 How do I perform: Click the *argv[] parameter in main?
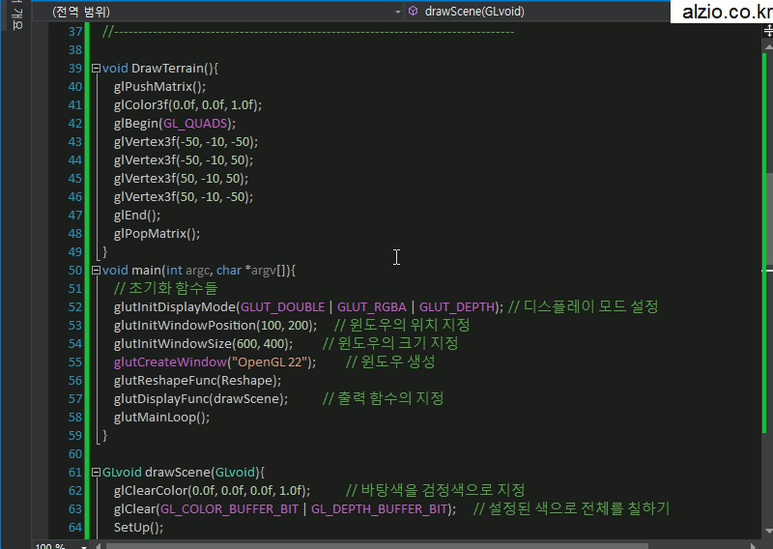266,270
